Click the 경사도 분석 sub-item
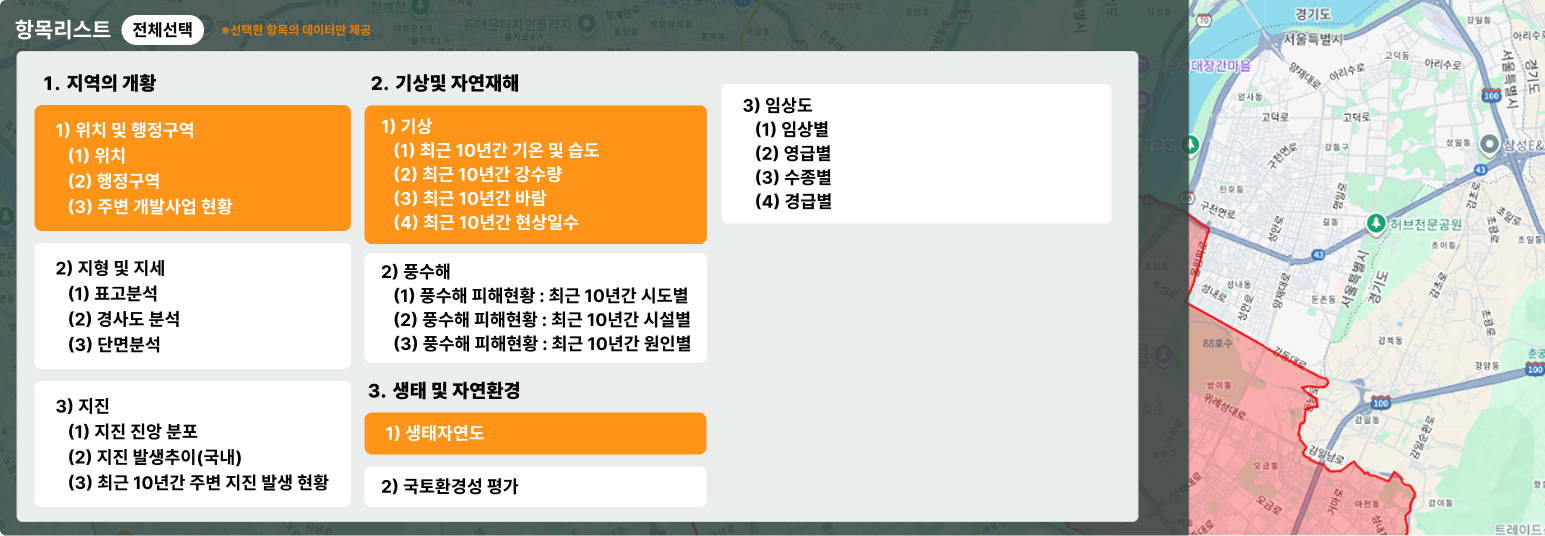The width and height of the screenshot is (1545, 536). pyautogui.click(x=124, y=319)
